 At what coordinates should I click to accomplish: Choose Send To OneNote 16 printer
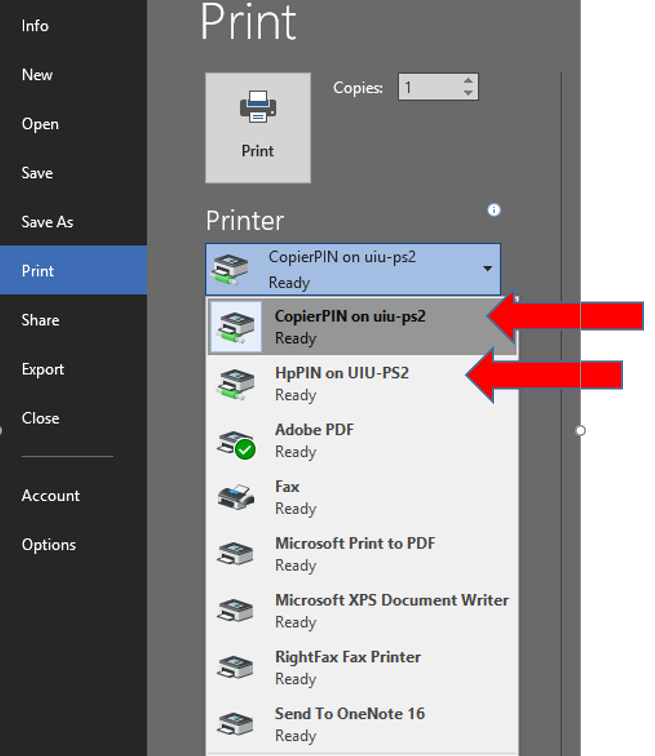tap(349, 724)
